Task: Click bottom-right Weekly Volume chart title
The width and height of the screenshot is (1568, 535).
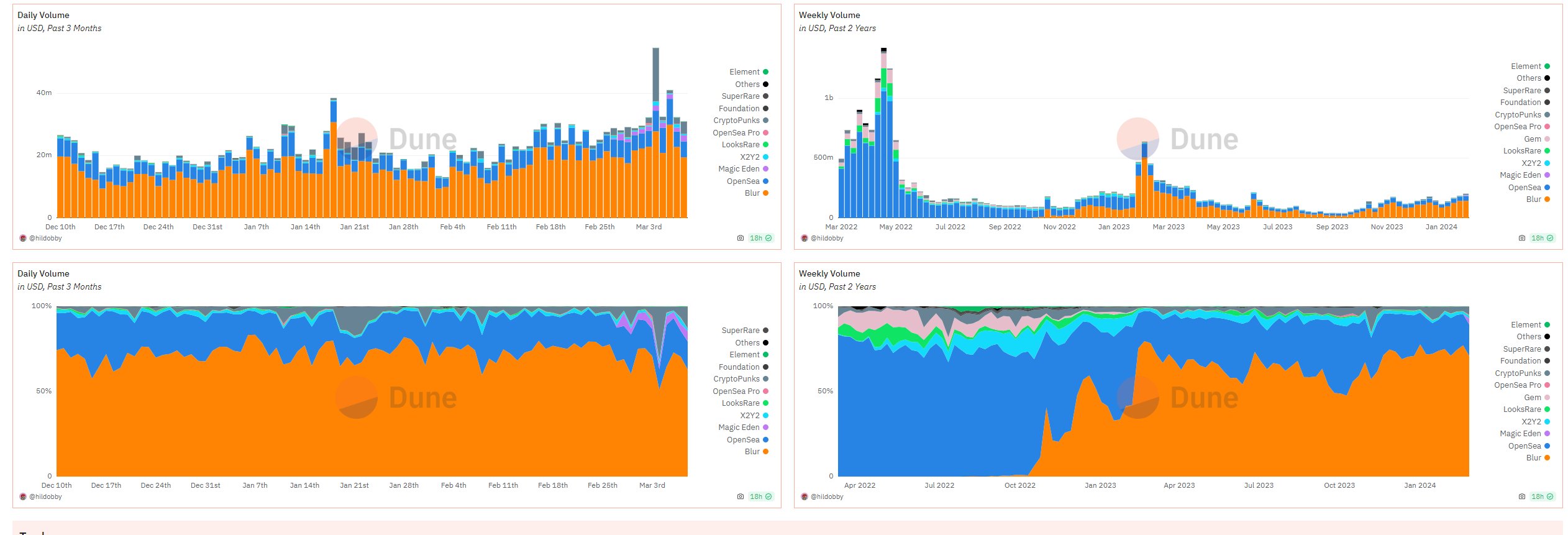Action: point(829,273)
